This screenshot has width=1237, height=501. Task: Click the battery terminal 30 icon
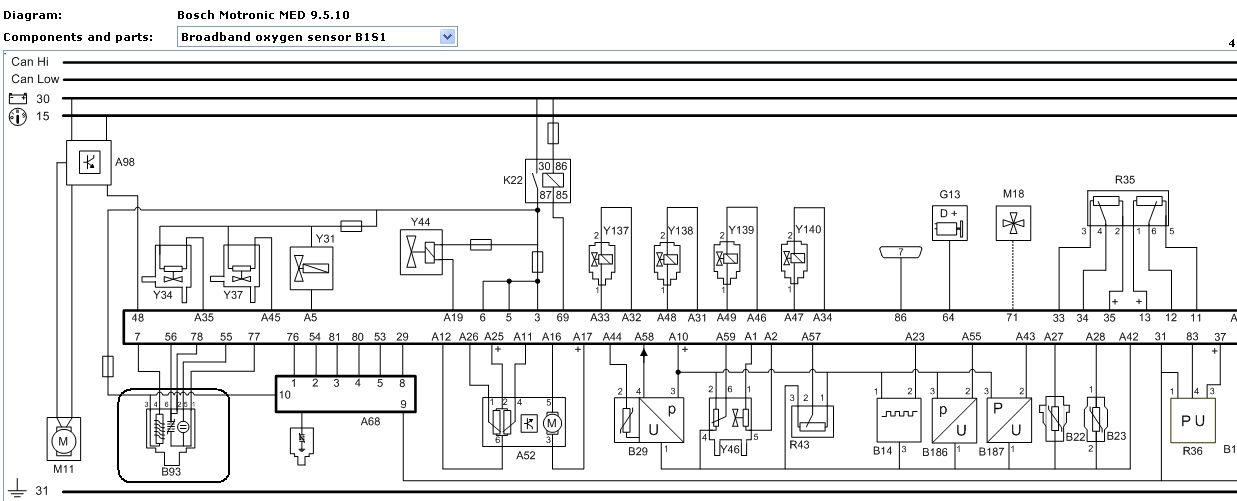point(16,99)
